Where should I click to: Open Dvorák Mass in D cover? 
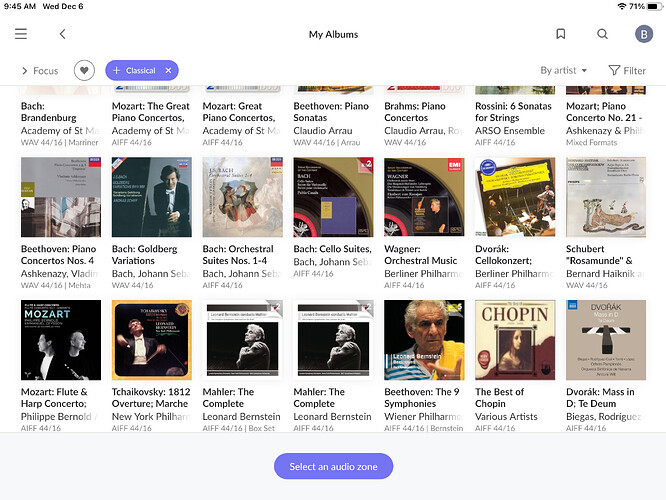coord(606,340)
